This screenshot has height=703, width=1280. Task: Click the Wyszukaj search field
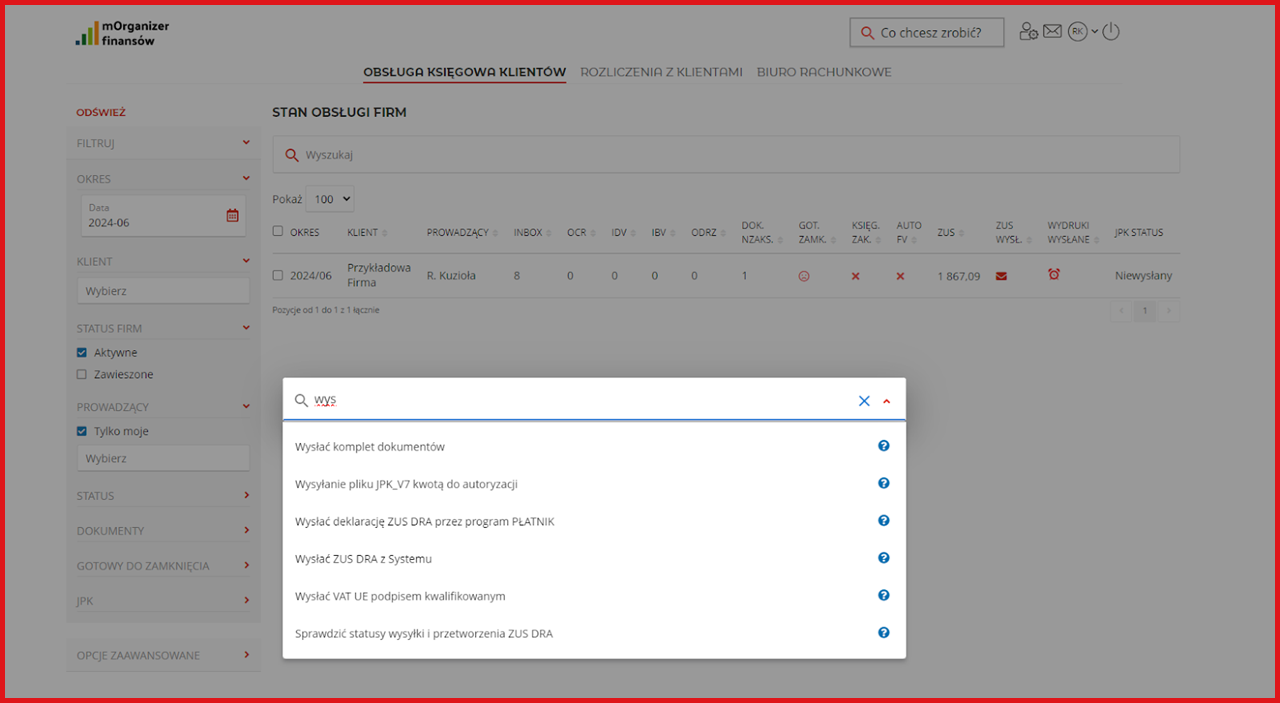(726, 155)
